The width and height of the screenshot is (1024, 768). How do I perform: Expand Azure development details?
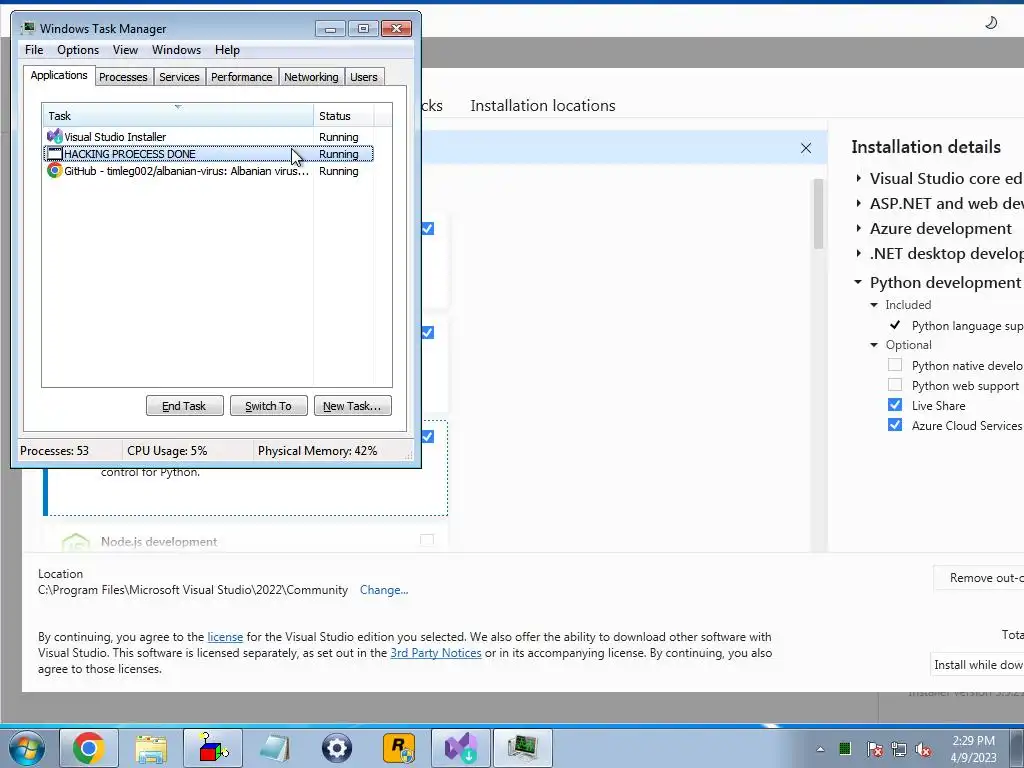pos(859,229)
